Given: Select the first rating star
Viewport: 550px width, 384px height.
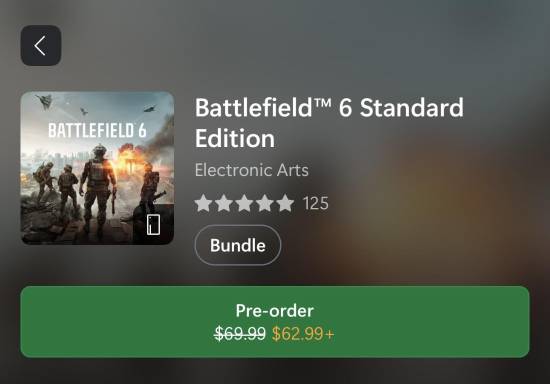Looking at the screenshot, I should (203, 203).
